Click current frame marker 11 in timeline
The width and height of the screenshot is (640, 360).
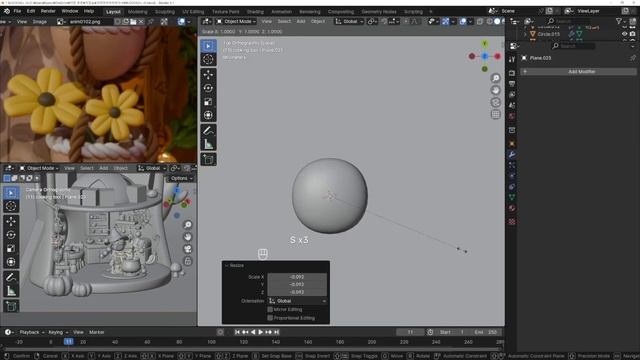click(x=68, y=342)
